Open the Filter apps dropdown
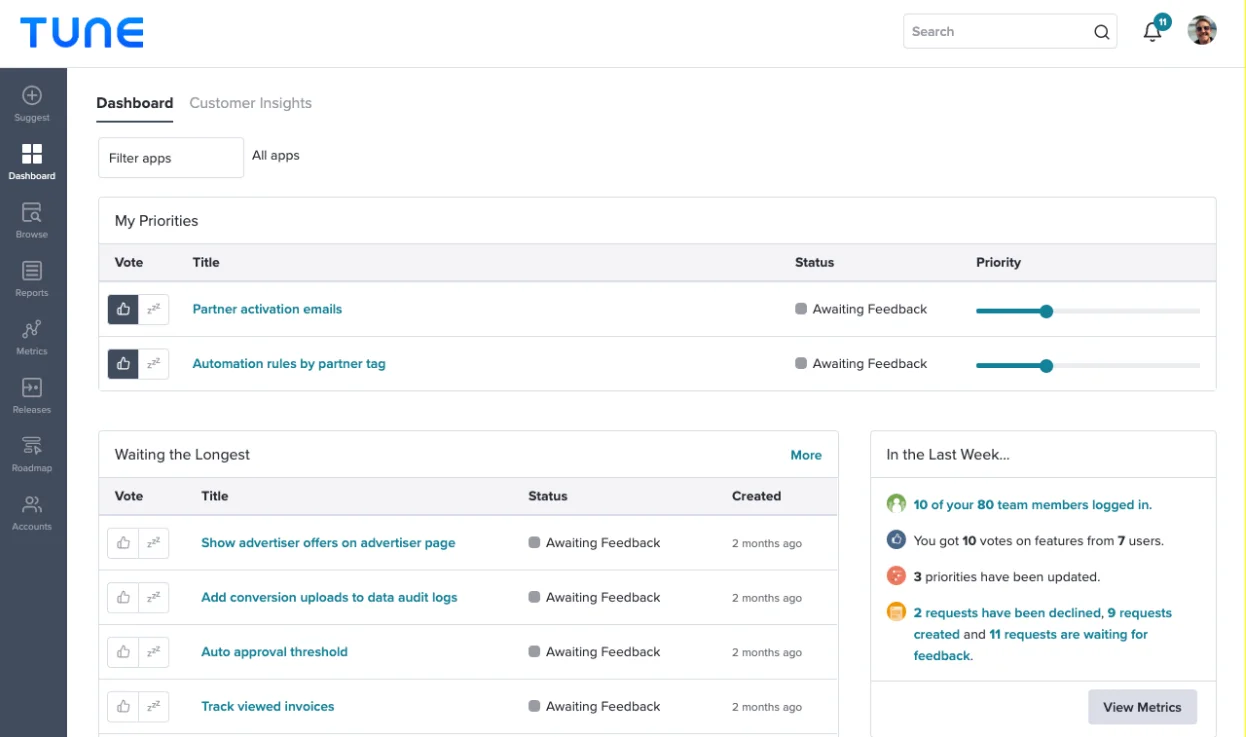Screen dimensions: 1246x737 click(x=171, y=158)
